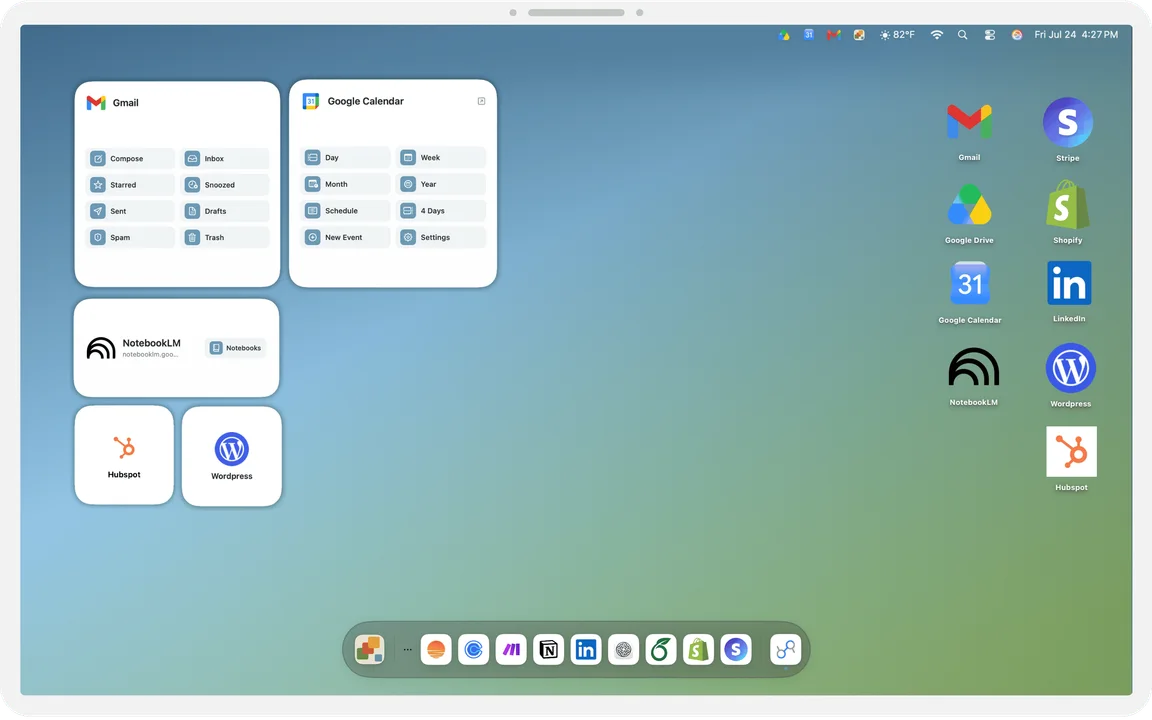1152x720 pixels.
Task: Click the LinkedIn icon in the dock
Action: pyautogui.click(x=586, y=649)
